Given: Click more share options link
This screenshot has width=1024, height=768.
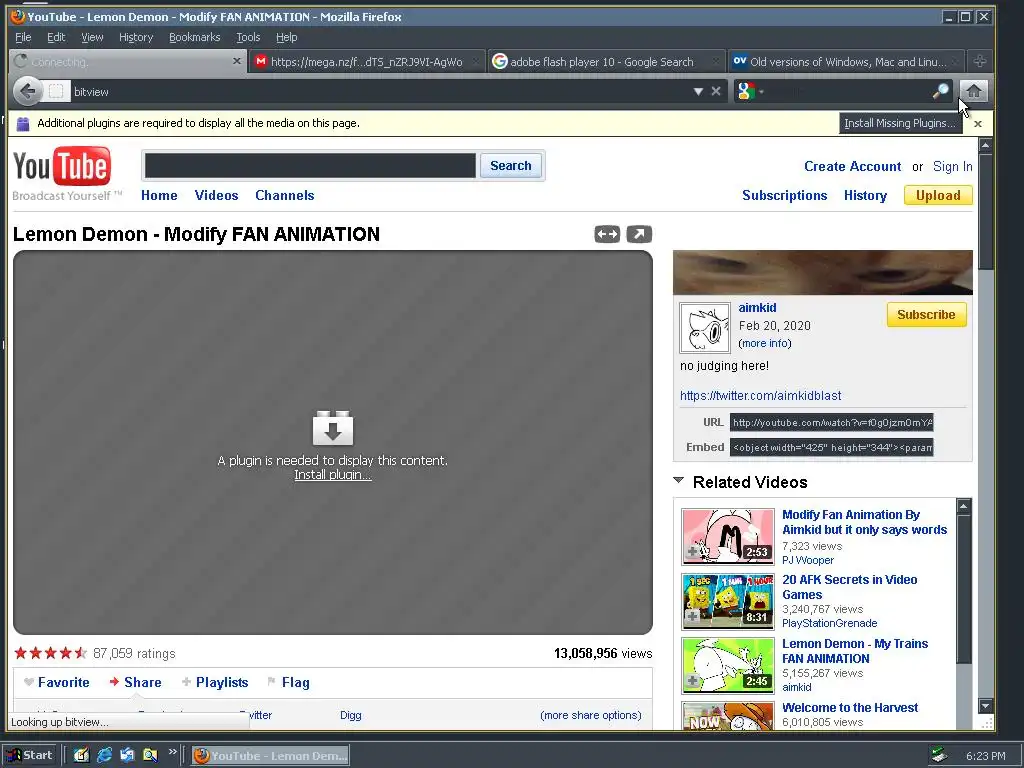Looking at the screenshot, I should (591, 715).
